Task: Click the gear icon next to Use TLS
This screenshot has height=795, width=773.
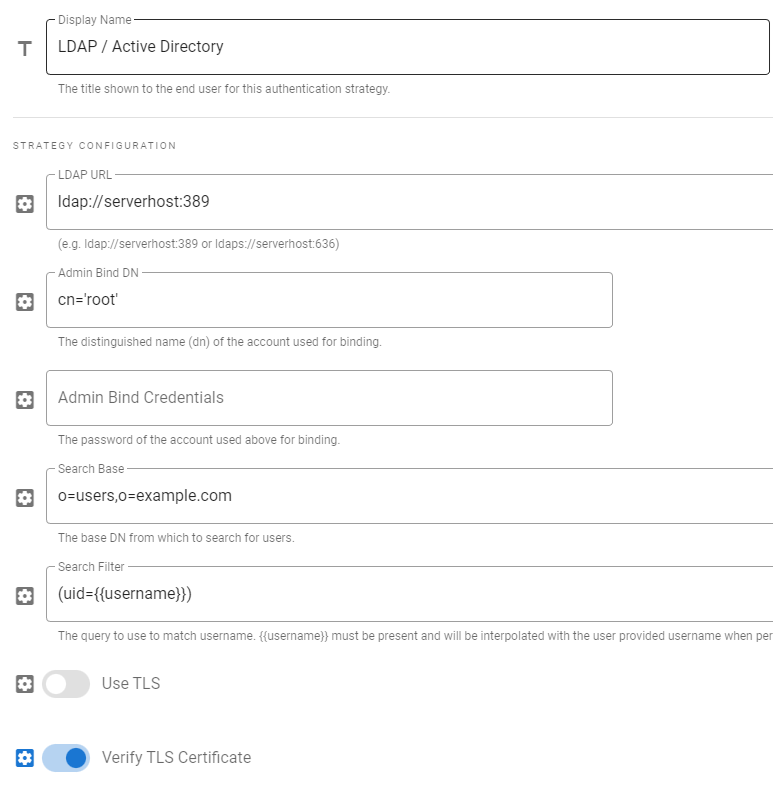Action: 25,684
